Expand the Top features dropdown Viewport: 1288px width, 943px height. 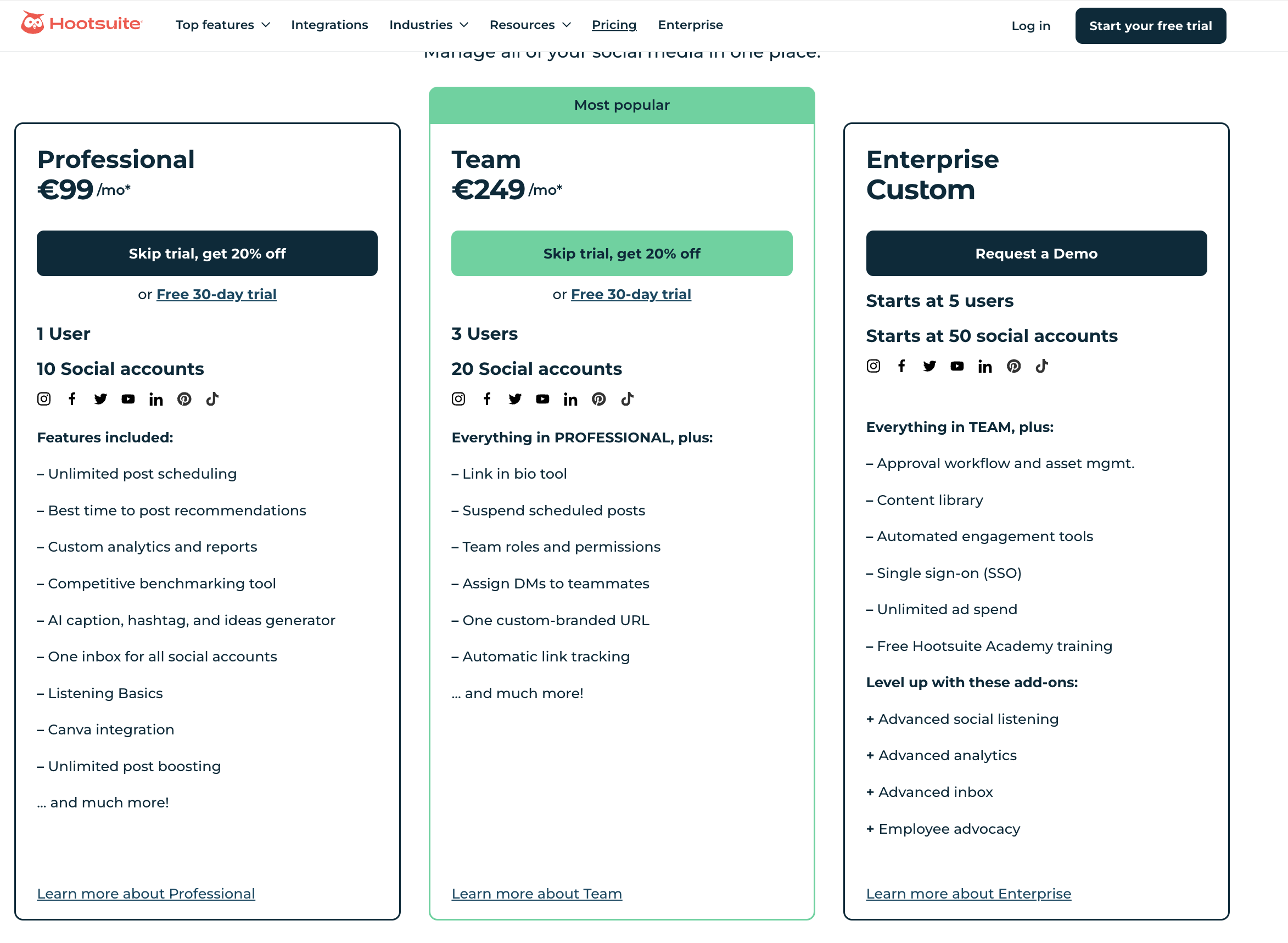(223, 25)
